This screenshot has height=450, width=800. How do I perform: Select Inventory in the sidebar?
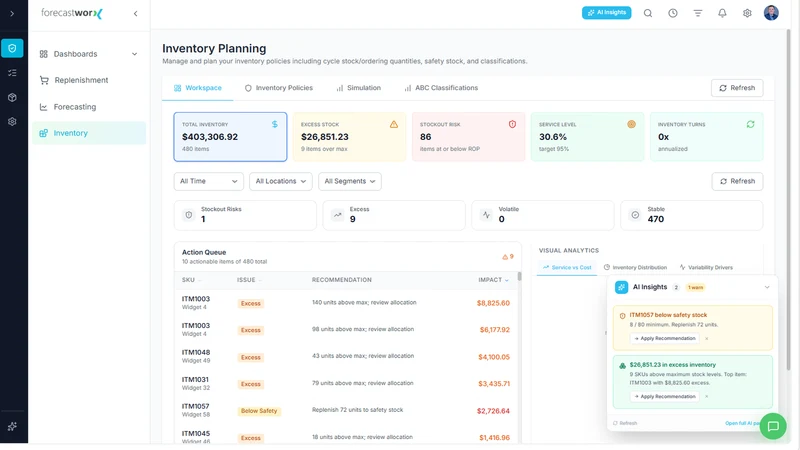click(89, 133)
